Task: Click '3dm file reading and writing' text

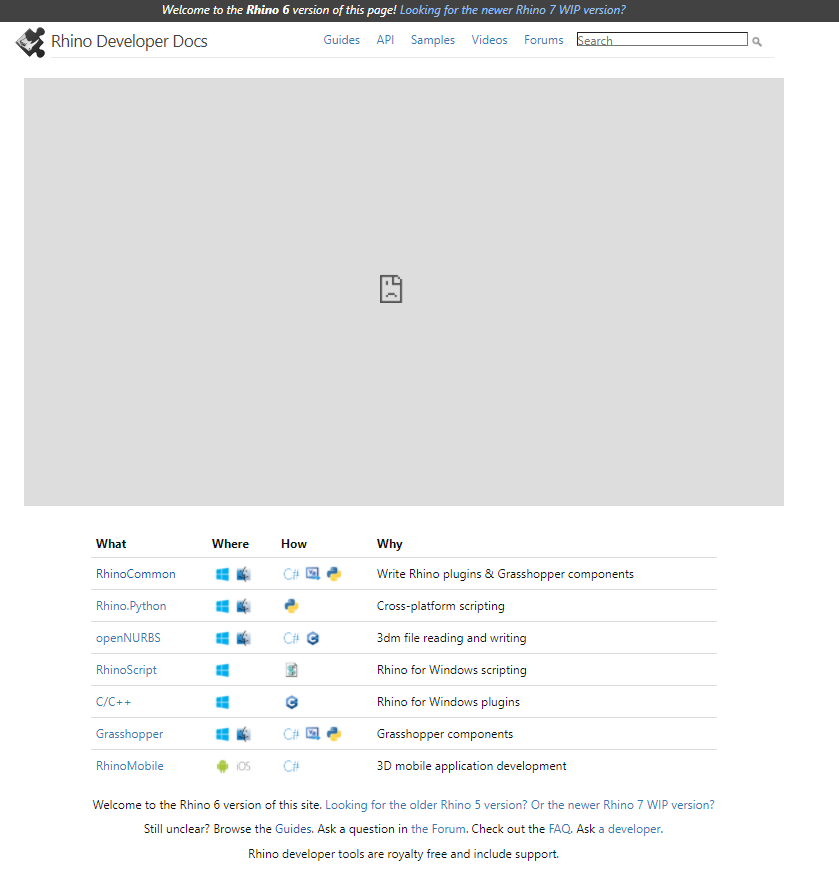Action: click(x=451, y=639)
